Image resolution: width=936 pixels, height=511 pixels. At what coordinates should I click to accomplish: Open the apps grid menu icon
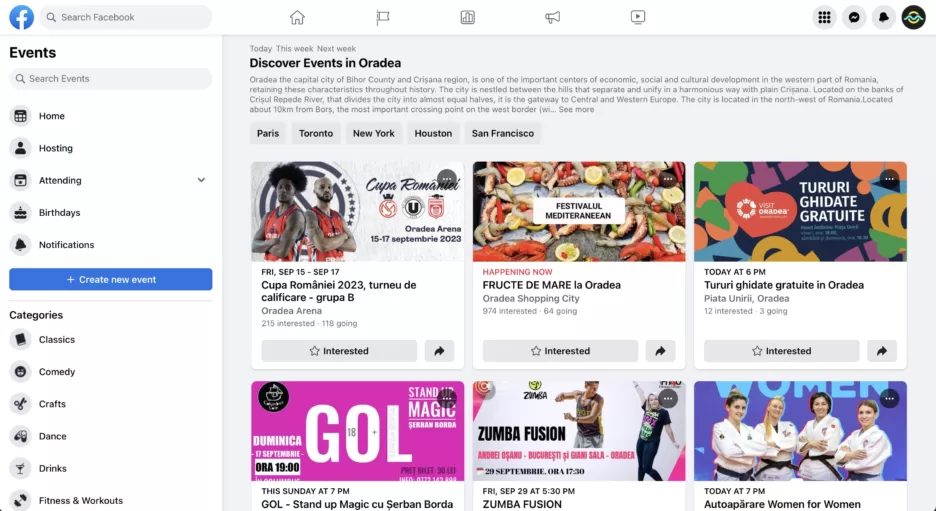(824, 17)
